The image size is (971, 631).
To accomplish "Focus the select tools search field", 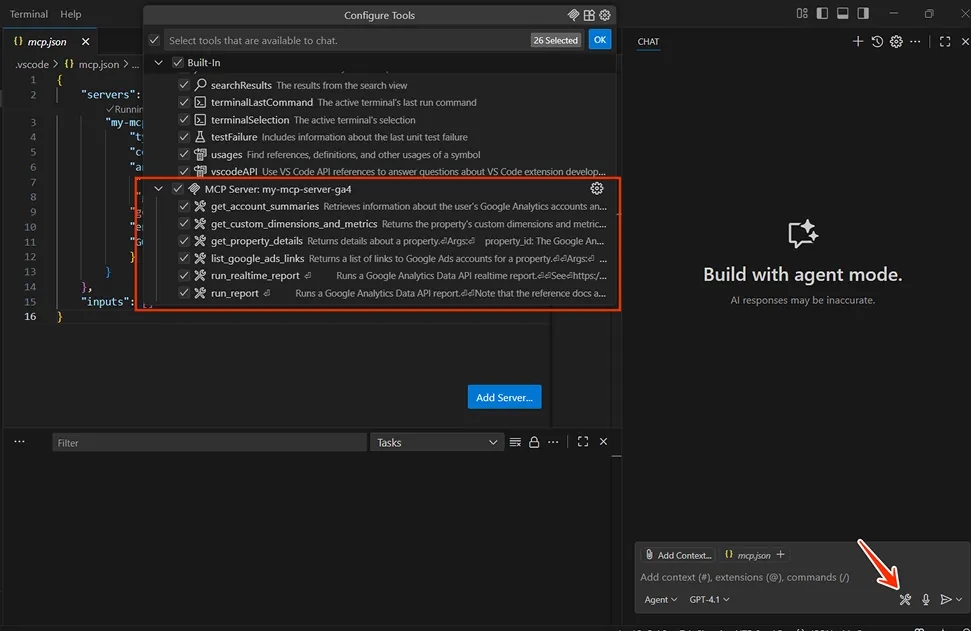I will click(347, 40).
